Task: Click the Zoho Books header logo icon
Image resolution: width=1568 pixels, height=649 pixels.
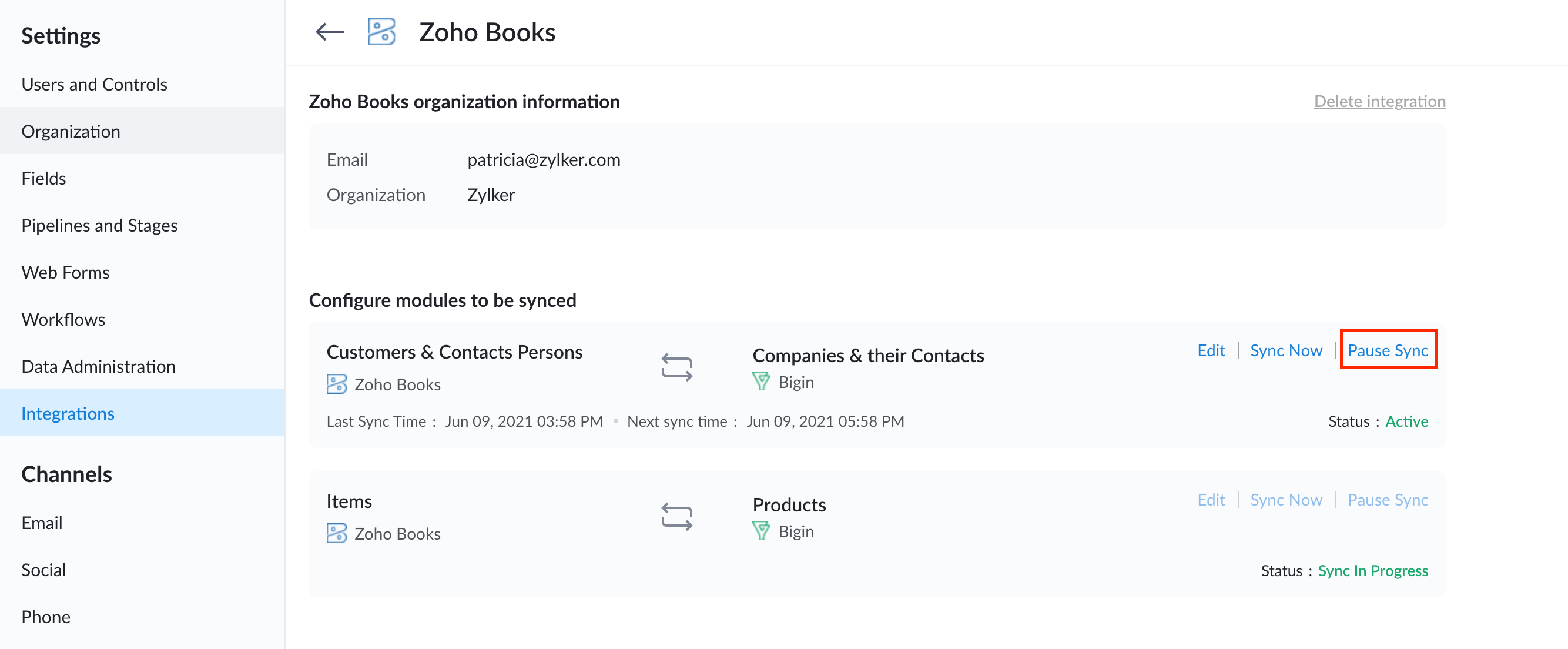Action: 381,32
